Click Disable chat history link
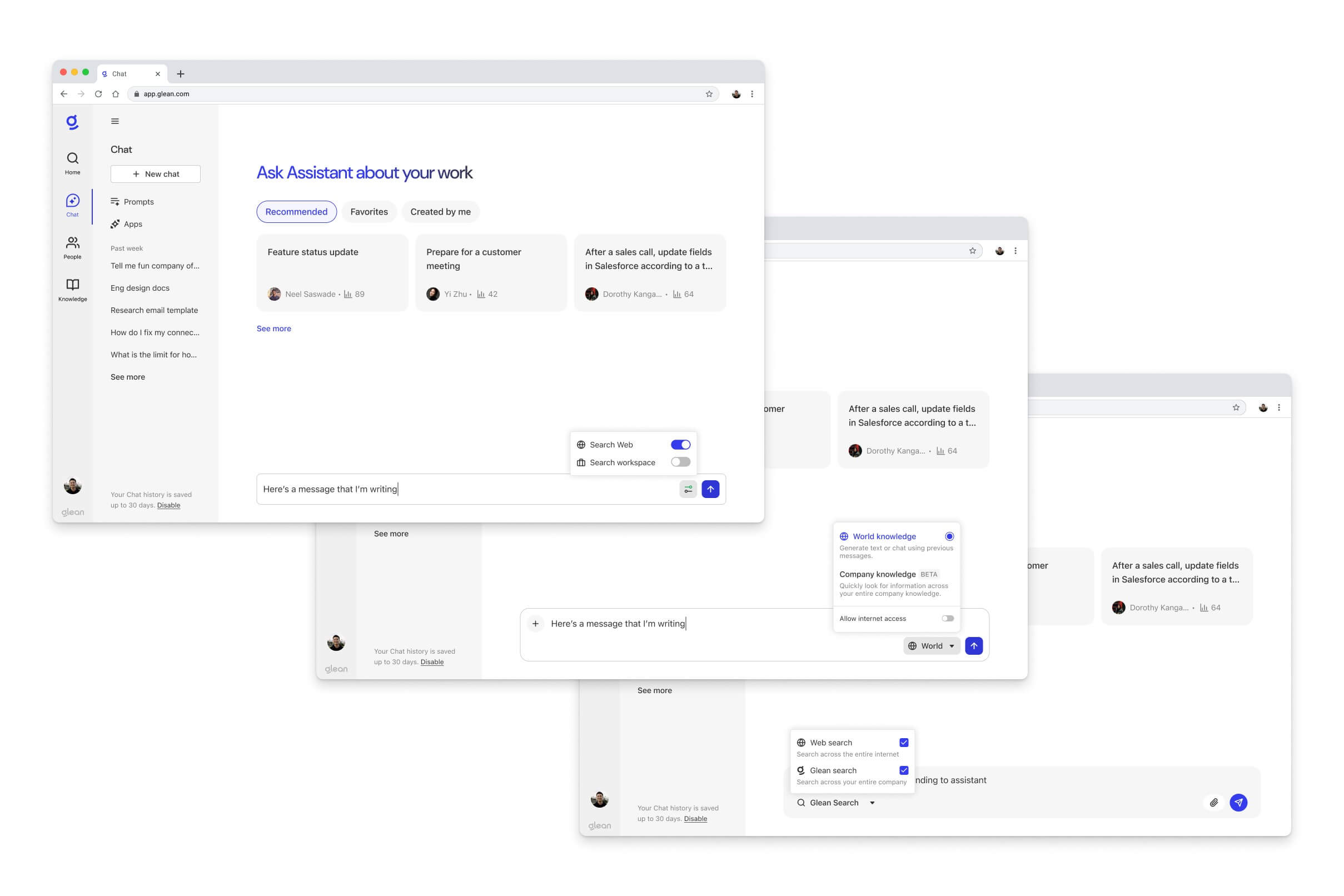Viewport: 1344px width, 896px height. click(168, 505)
